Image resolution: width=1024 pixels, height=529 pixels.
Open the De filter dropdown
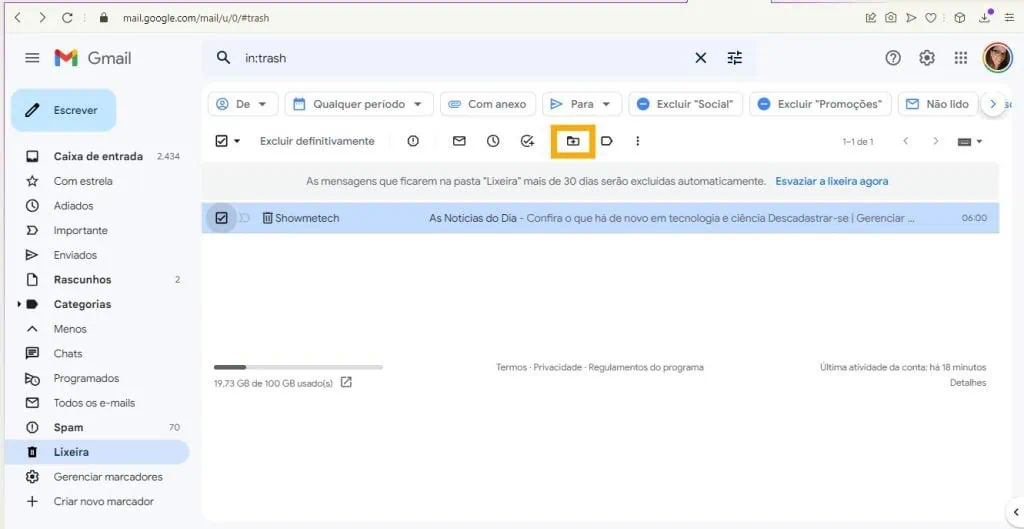[x=243, y=104]
